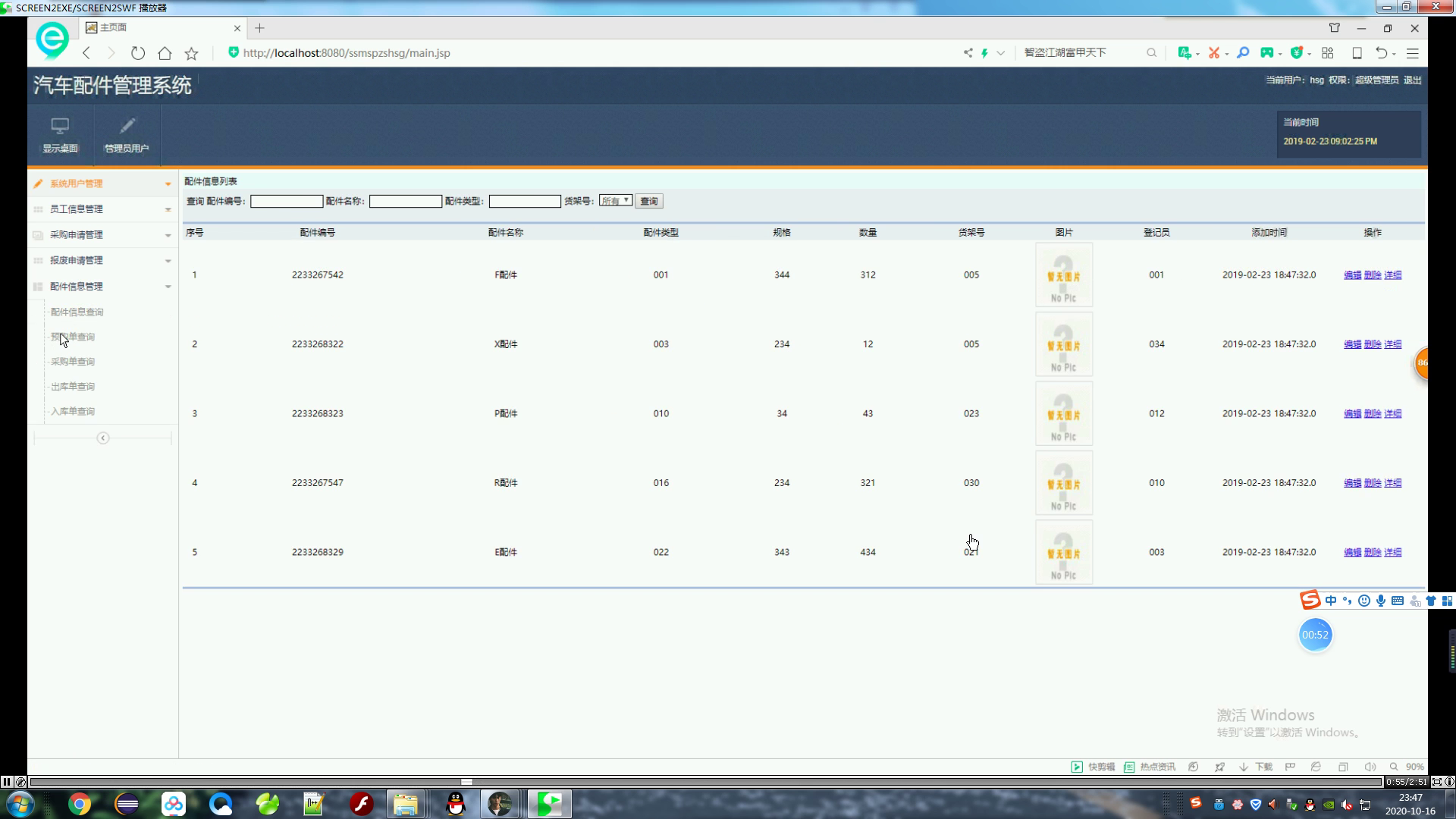The width and height of the screenshot is (1456, 819).
Task: Click the Sogou input 中 language toggle
Action: pos(1331,601)
